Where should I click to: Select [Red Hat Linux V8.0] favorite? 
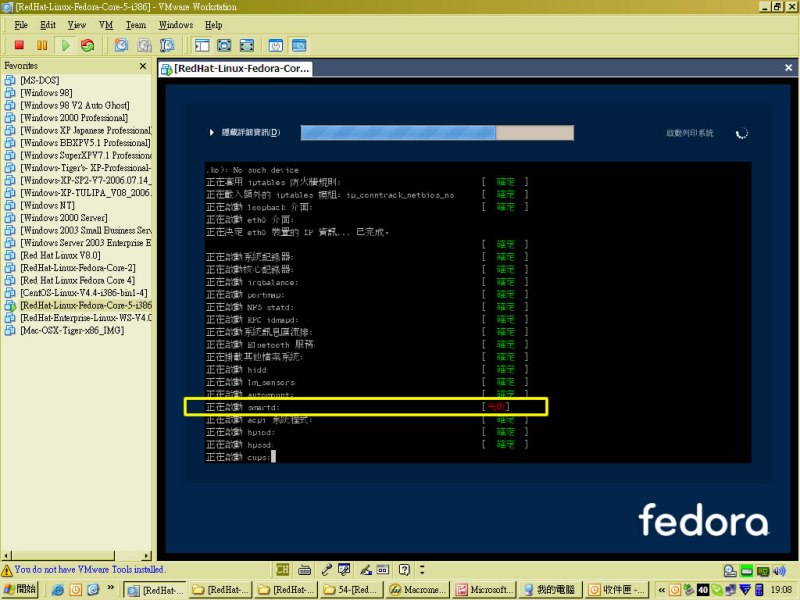[60, 255]
